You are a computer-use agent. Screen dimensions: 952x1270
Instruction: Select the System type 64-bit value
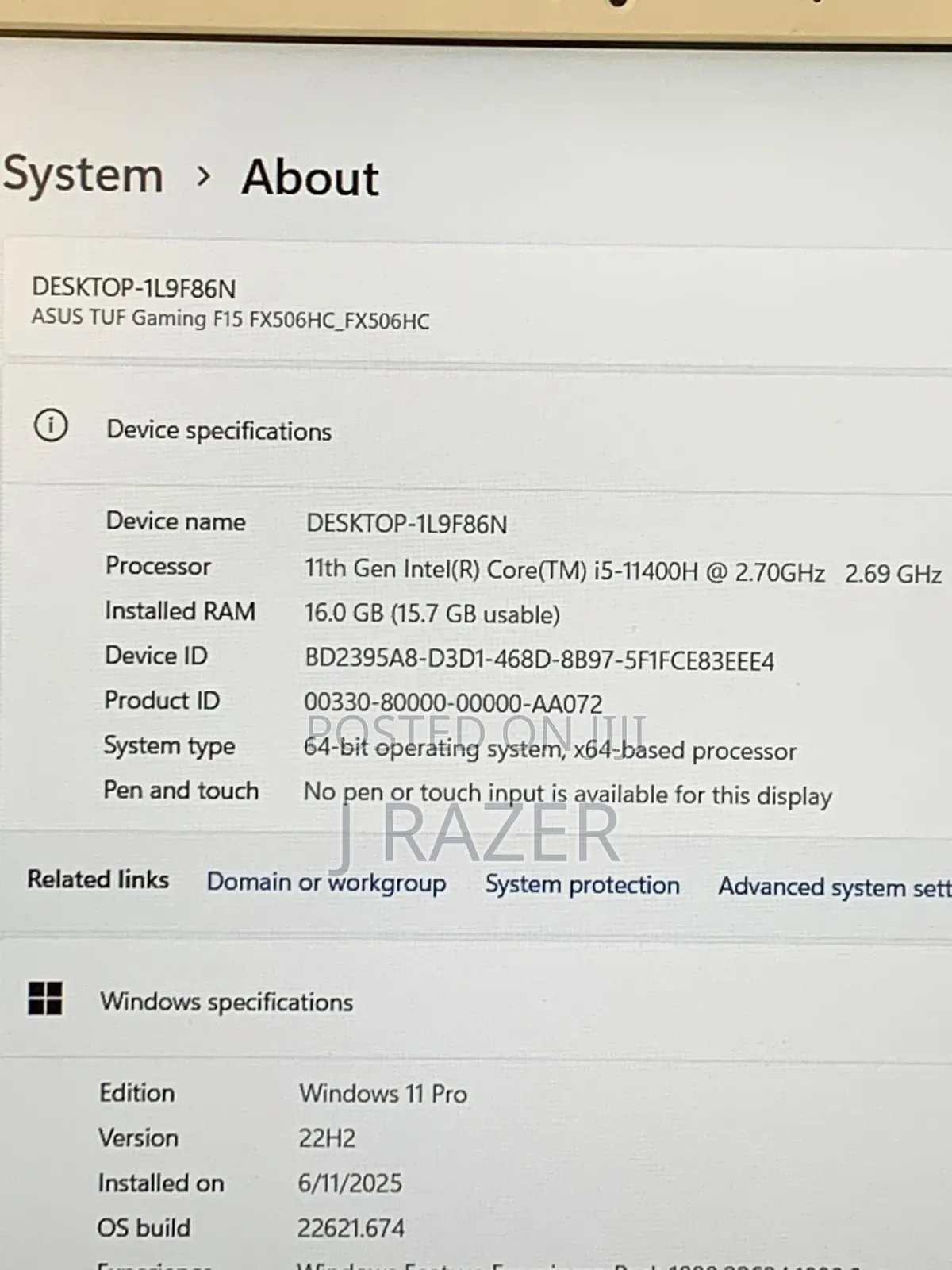pos(550,749)
